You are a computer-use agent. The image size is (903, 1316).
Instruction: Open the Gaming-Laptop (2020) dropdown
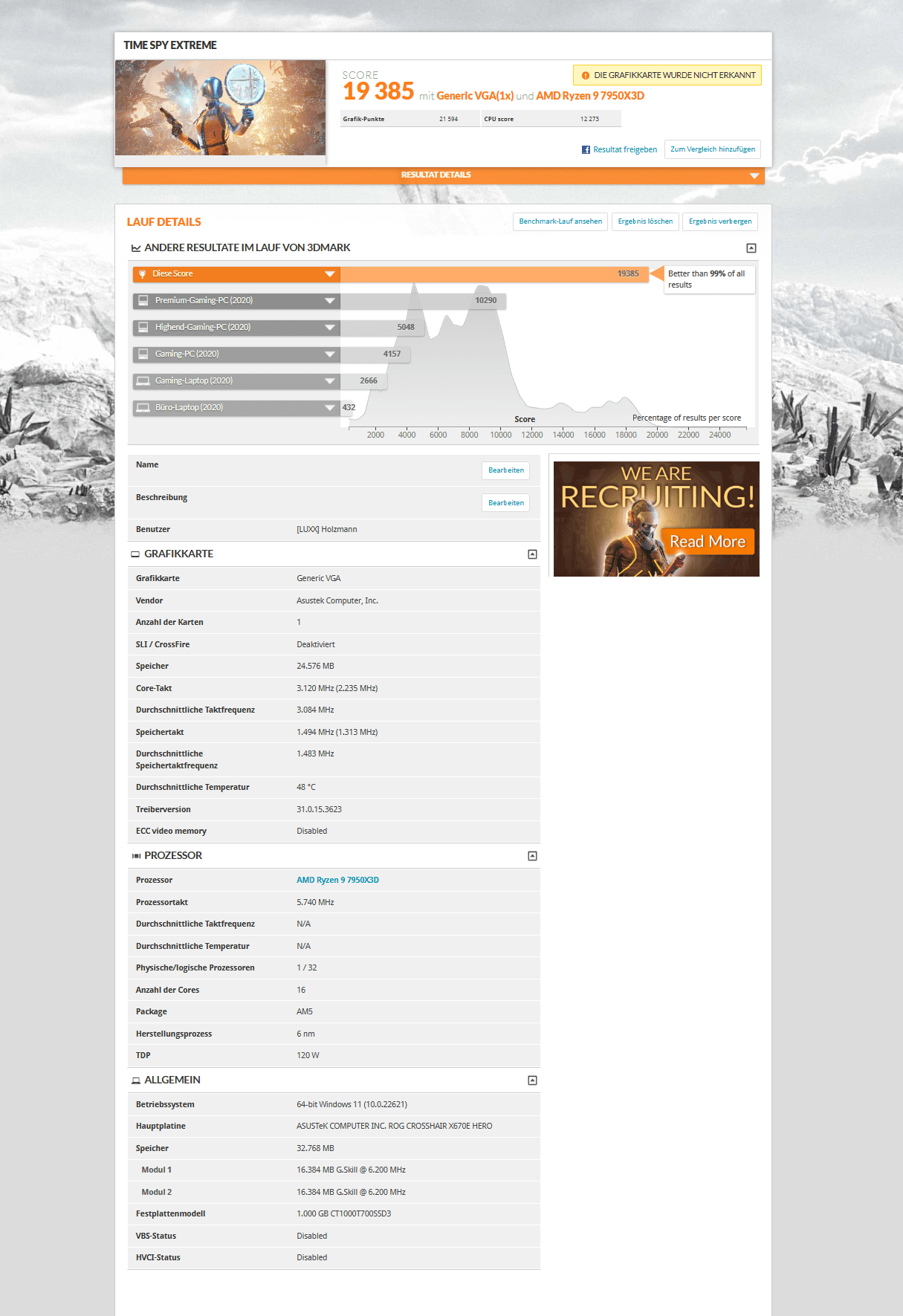click(330, 381)
